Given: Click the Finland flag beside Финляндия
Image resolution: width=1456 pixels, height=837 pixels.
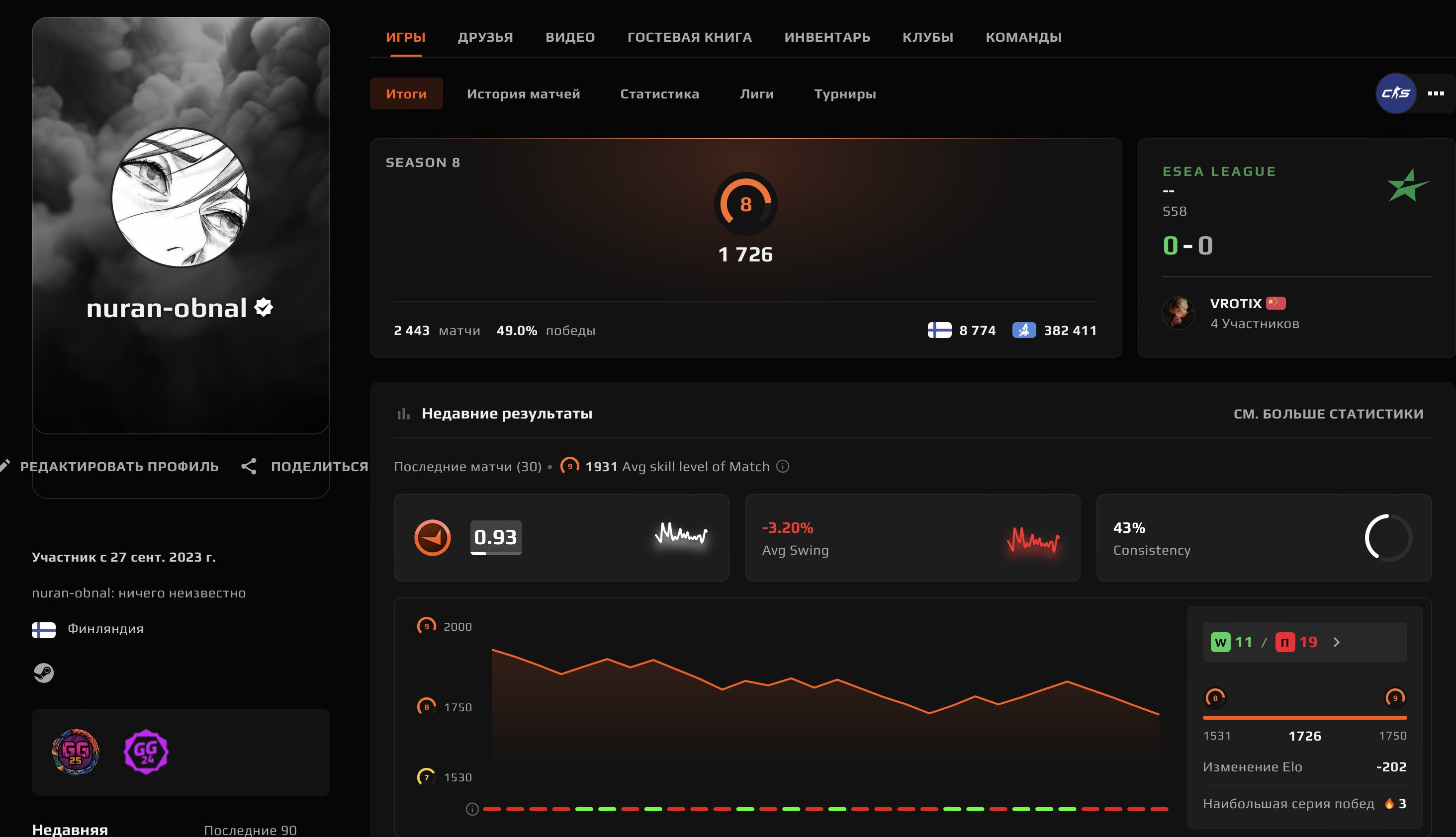Looking at the screenshot, I should tap(44, 630).
